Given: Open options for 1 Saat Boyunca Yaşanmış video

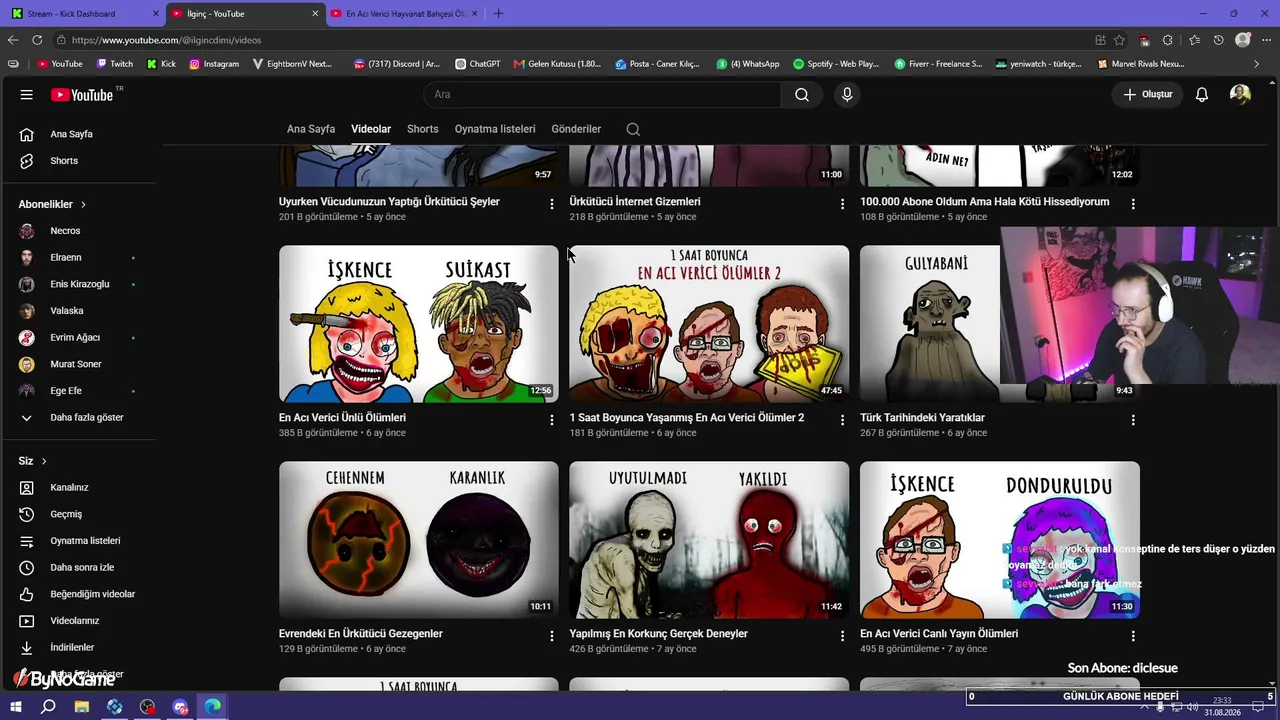Looking at the screenshot, I should pyautogui.click(x=842, y=420).
